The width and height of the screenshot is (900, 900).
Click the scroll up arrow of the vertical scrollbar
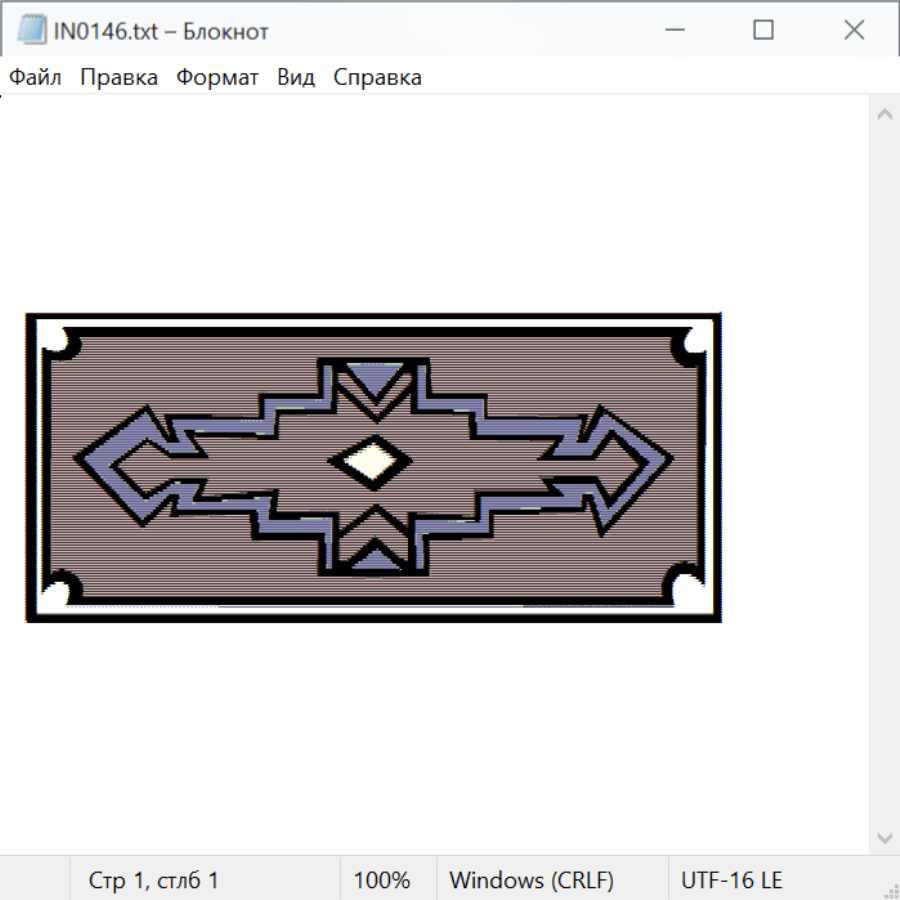pos(884,114)
